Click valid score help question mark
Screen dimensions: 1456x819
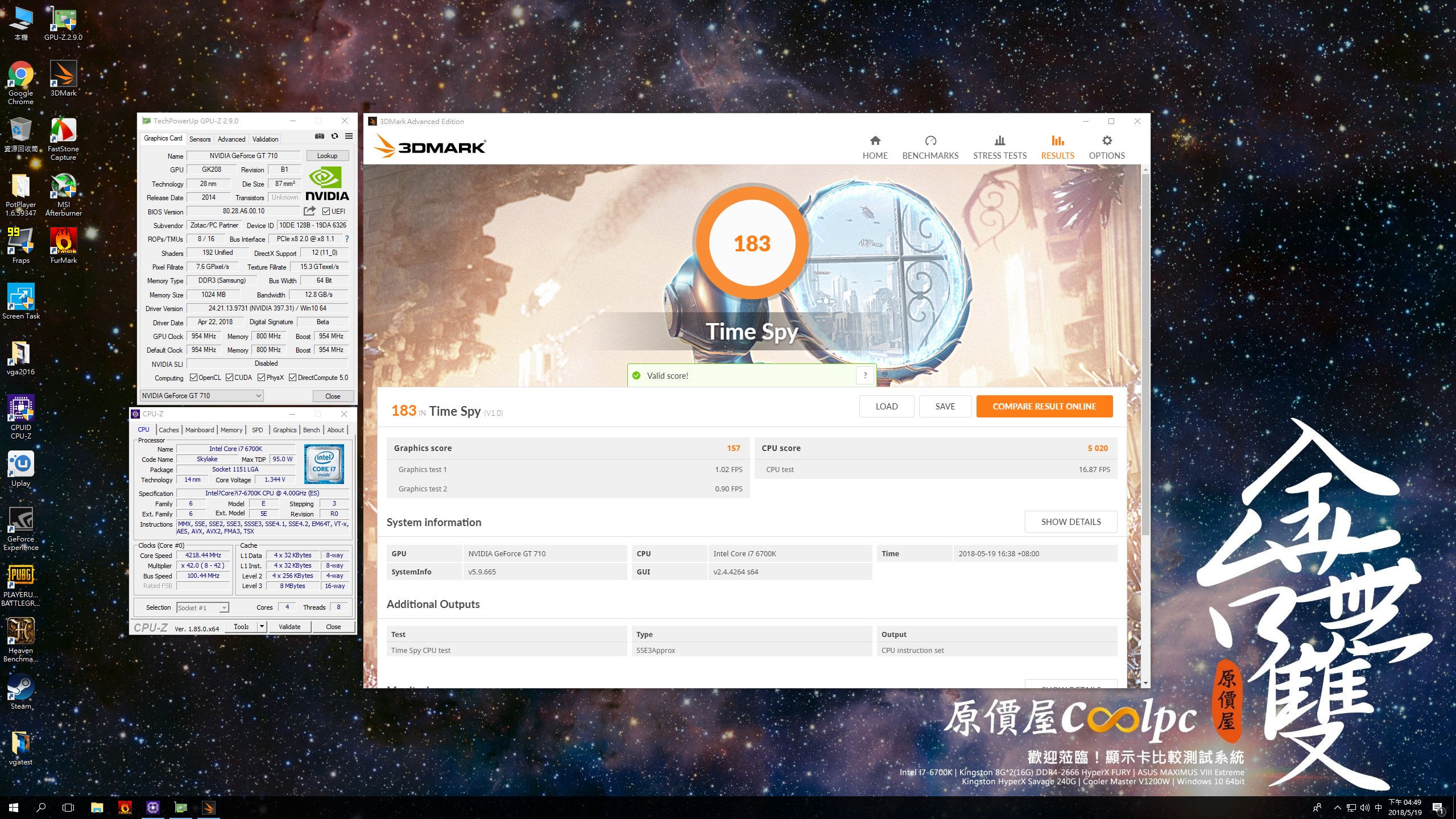pyautogui.click(x=865, y=375)
